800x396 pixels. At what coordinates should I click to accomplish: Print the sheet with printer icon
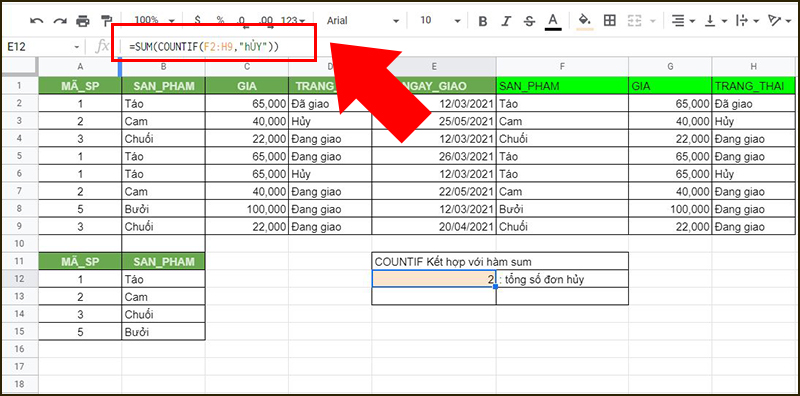click(83, 21)
